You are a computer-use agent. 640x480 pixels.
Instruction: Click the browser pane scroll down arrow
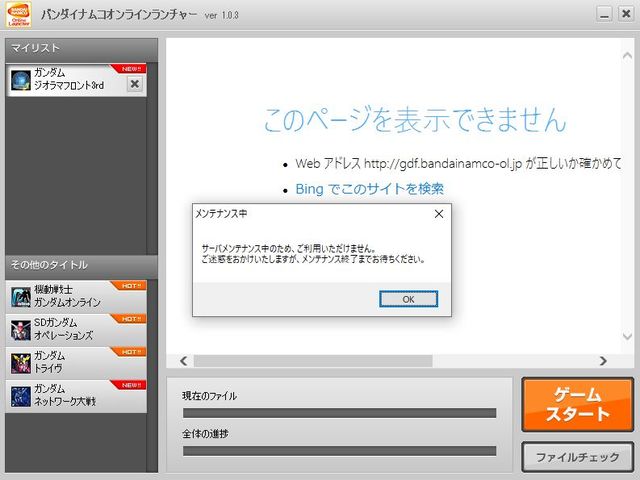click(x=627, y=336)
